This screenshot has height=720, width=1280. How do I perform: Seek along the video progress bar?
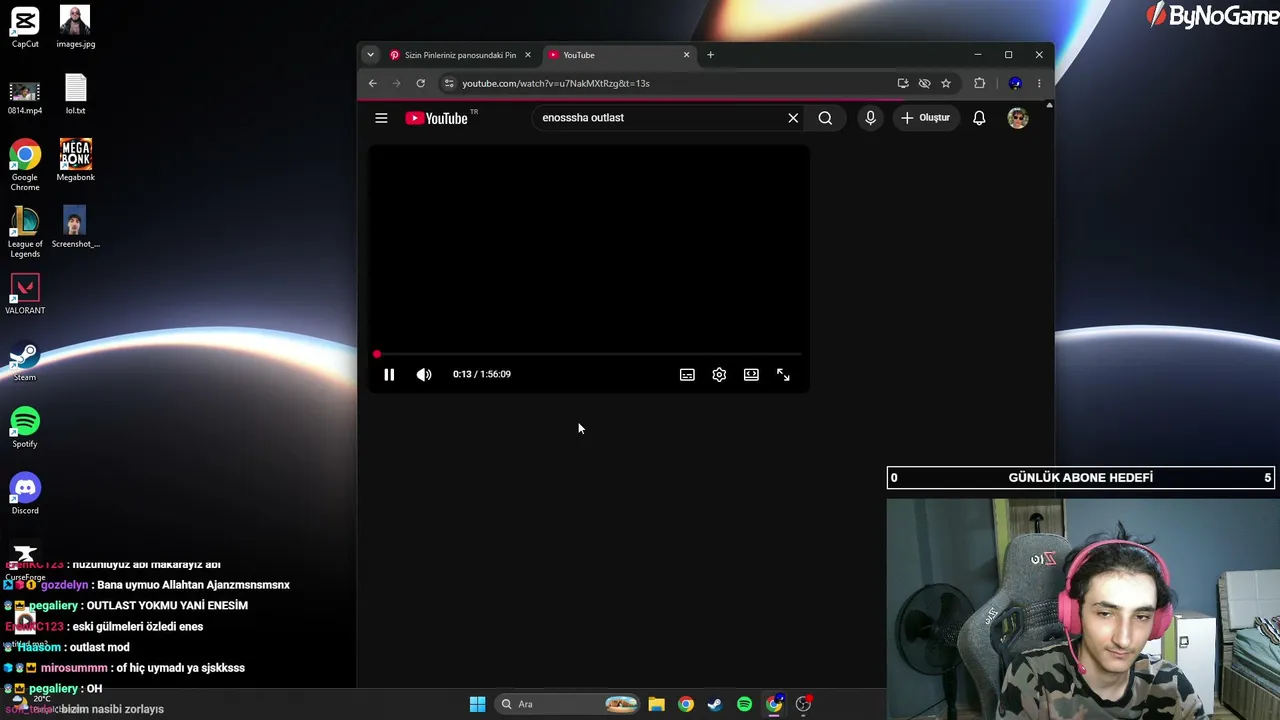(589, 354)
